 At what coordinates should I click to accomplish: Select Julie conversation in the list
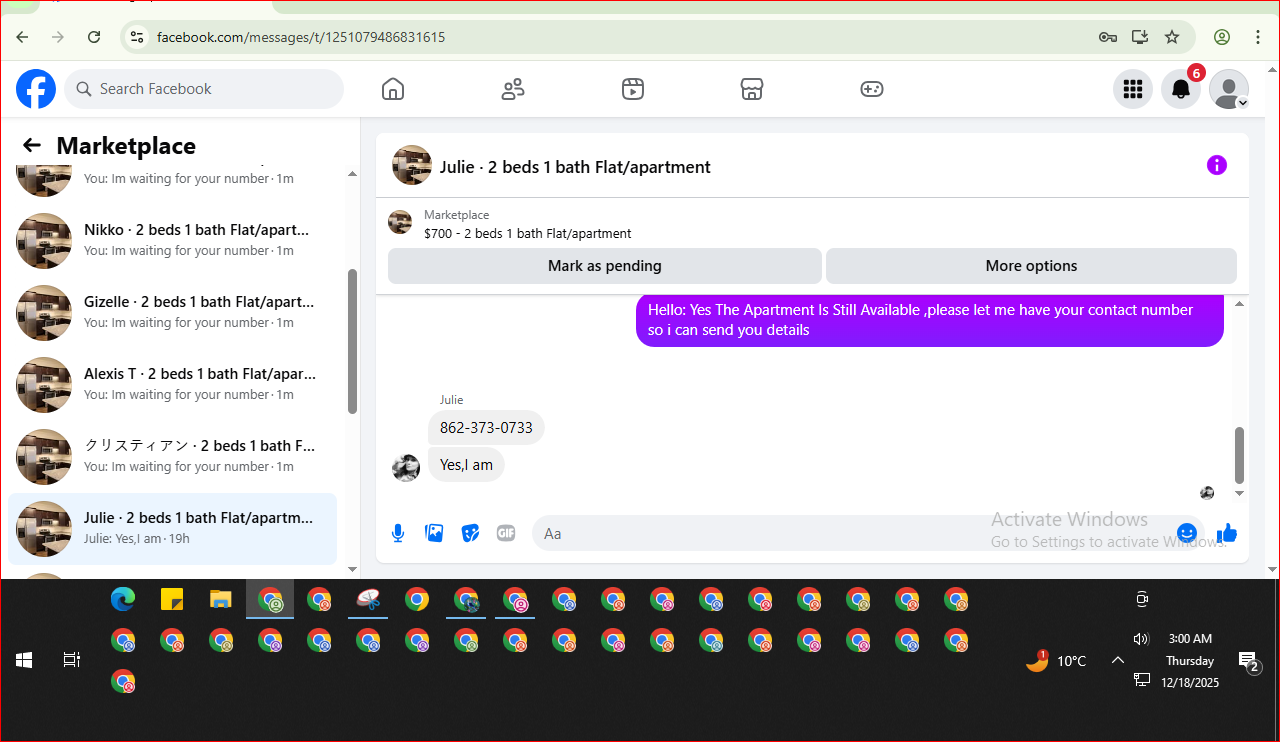(x=172, y=528)
